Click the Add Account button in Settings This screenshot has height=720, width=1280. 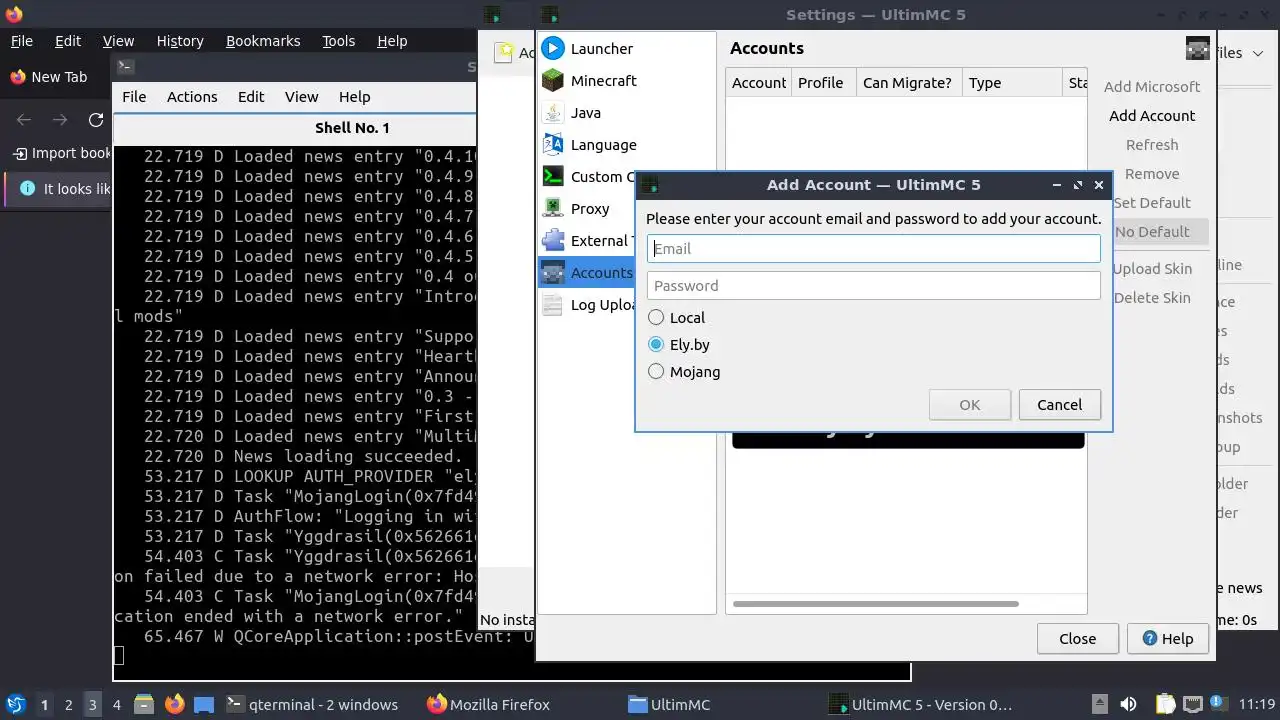pyautogui.click(x=1152, y=116)
